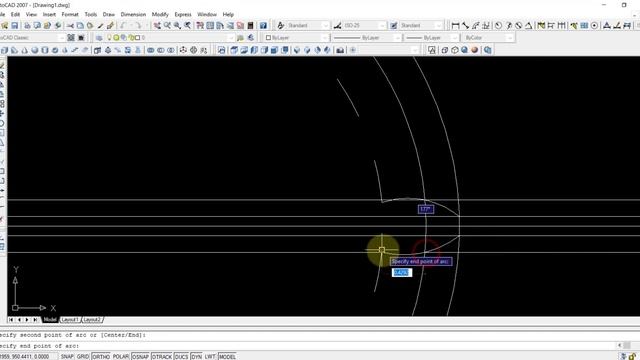
Task: Click the Dimension Style icon beside ISO-25
Action: pyautogui.click(x=337, y=25)
